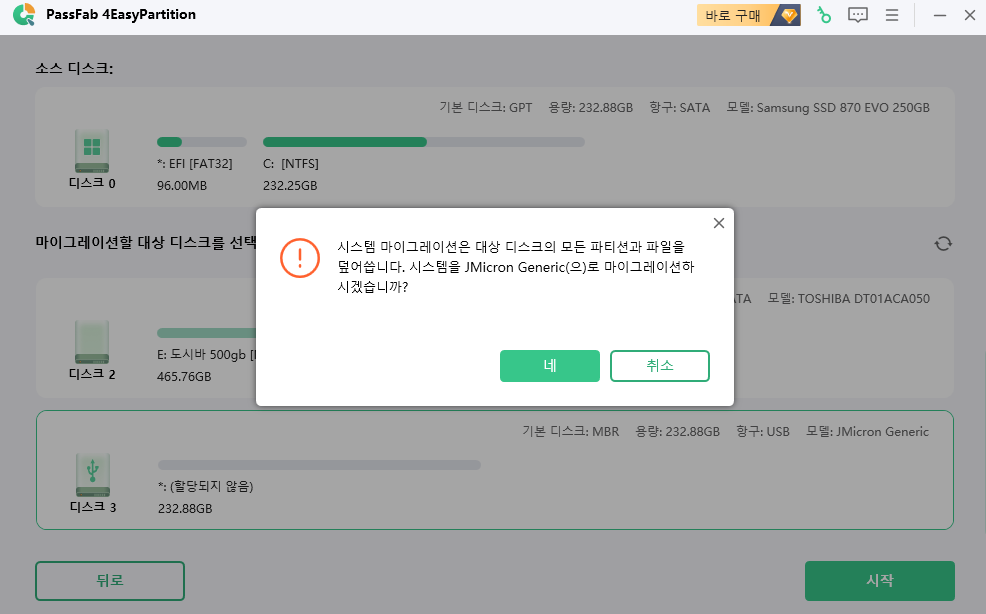Click the '모델: TOSHIBA DT01ACA050' text
The height and width of the screenshot is (614, 986).
848,299
